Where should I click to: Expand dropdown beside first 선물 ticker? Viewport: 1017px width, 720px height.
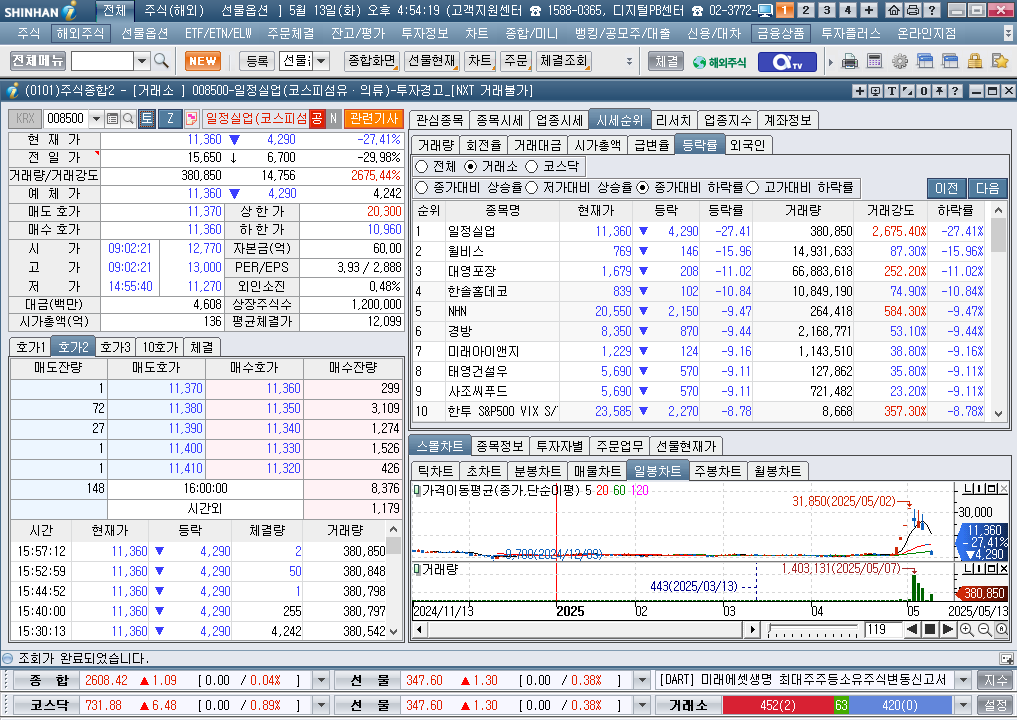point(642,680)
